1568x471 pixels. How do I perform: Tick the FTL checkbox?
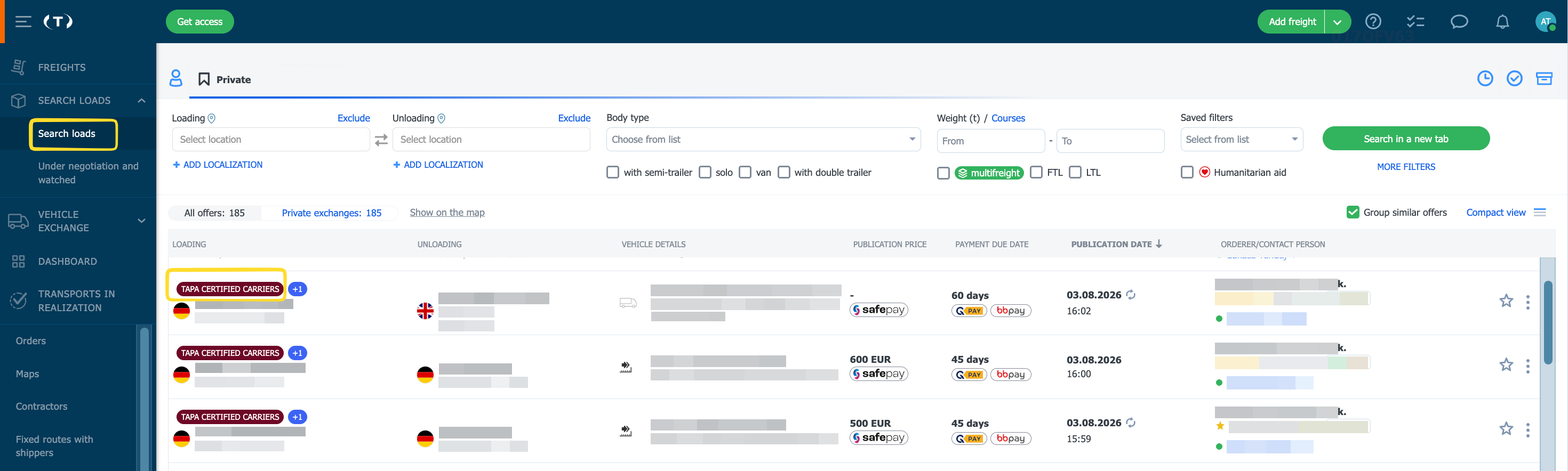[x=1036, y=173]
